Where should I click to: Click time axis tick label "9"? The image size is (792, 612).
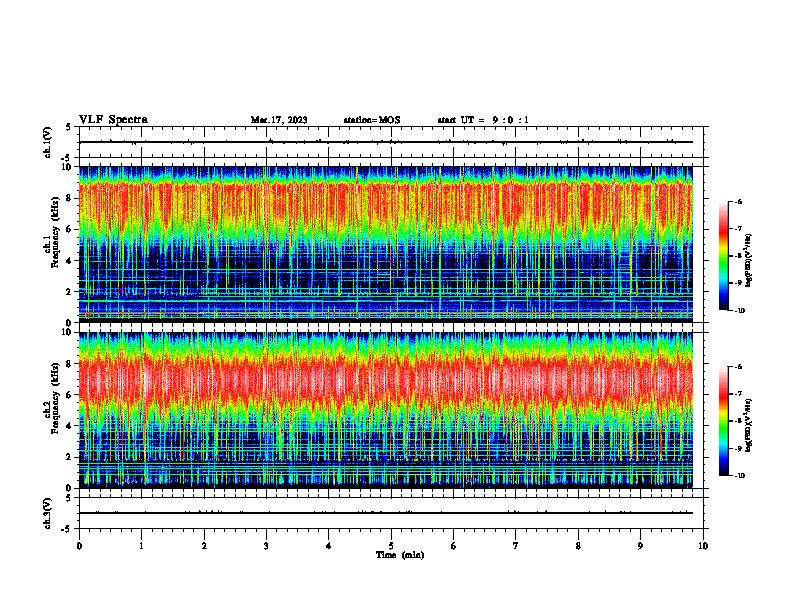640,546
